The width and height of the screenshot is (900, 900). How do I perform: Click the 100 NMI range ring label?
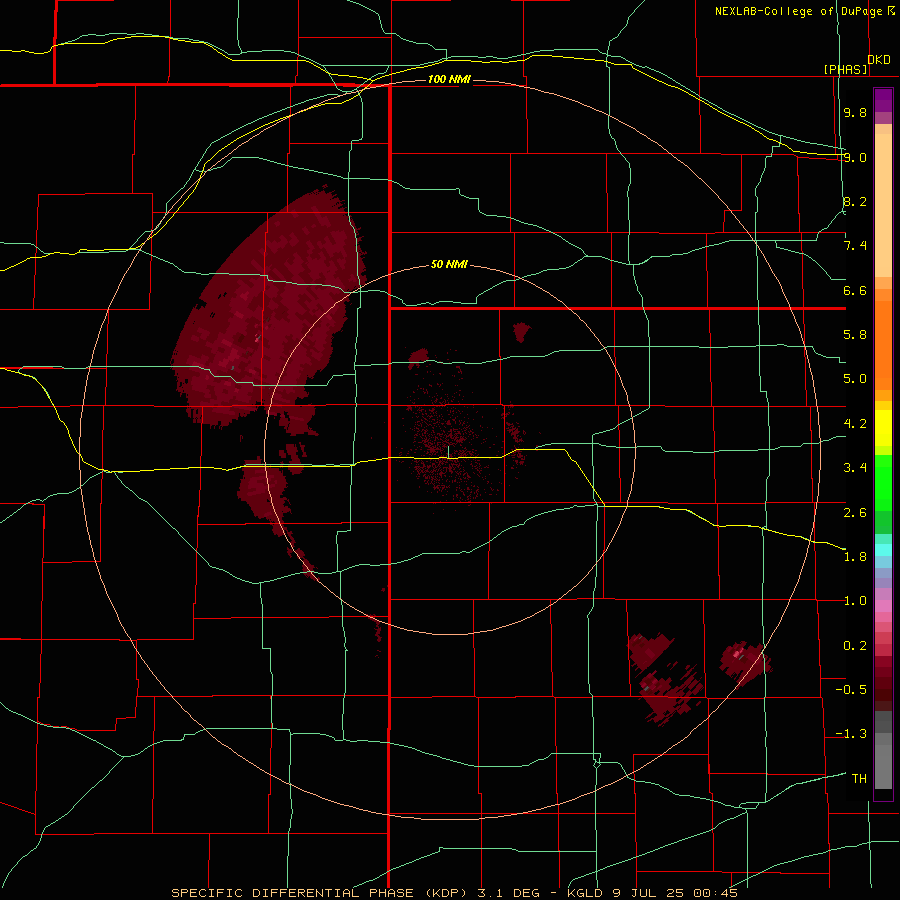(x=449, y=79)
